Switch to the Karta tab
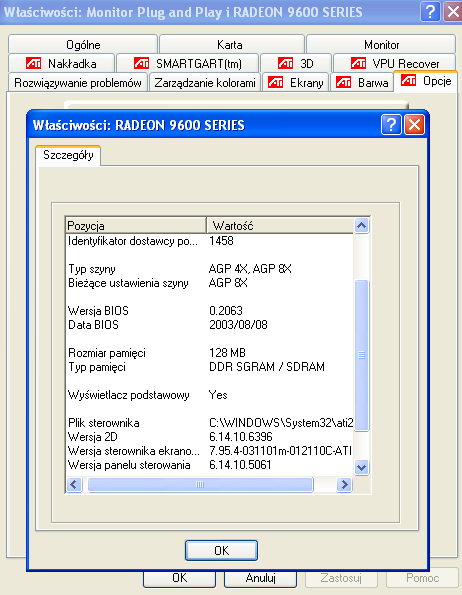The image size is (462, 595). (x=232, y=44)
